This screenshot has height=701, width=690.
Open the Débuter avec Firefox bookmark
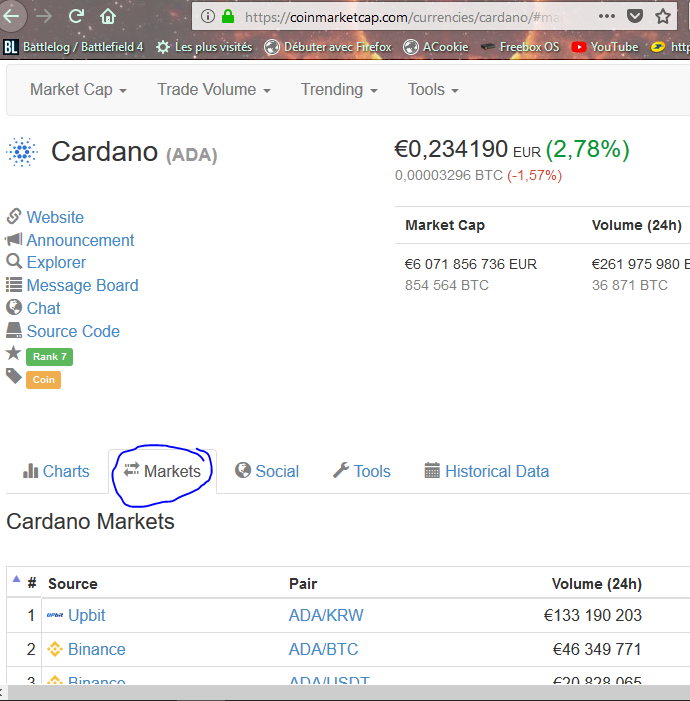(x=328, y=47)
